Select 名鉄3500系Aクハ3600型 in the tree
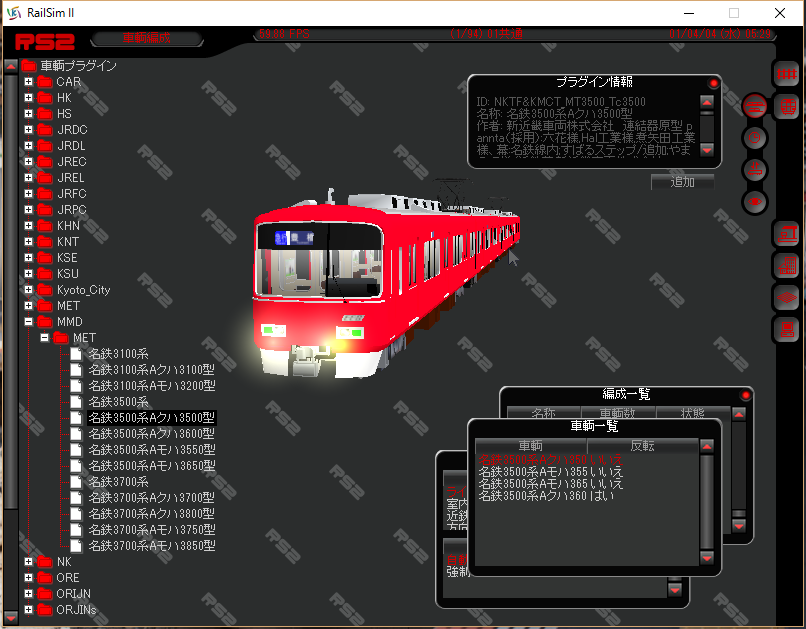Screen dimensions: 806x629 coord(152,434)
